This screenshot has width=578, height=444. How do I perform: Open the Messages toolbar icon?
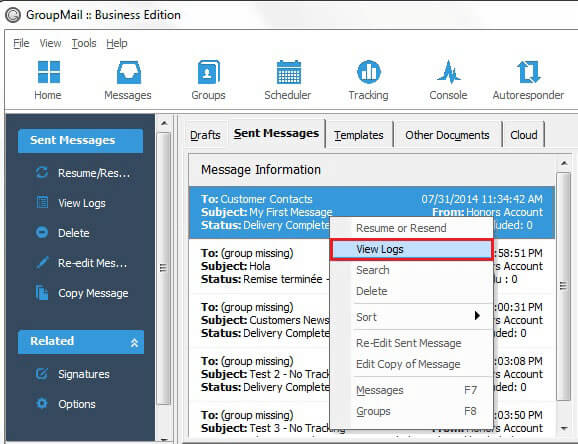tap(128, 72)
